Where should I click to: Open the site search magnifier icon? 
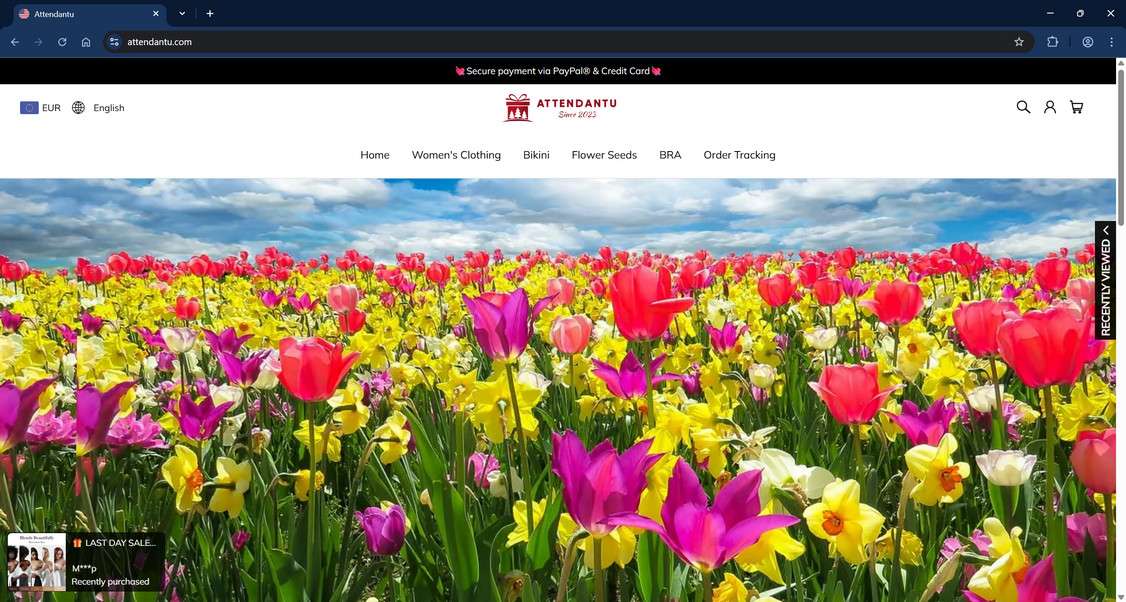click(x=1023, y=107)
